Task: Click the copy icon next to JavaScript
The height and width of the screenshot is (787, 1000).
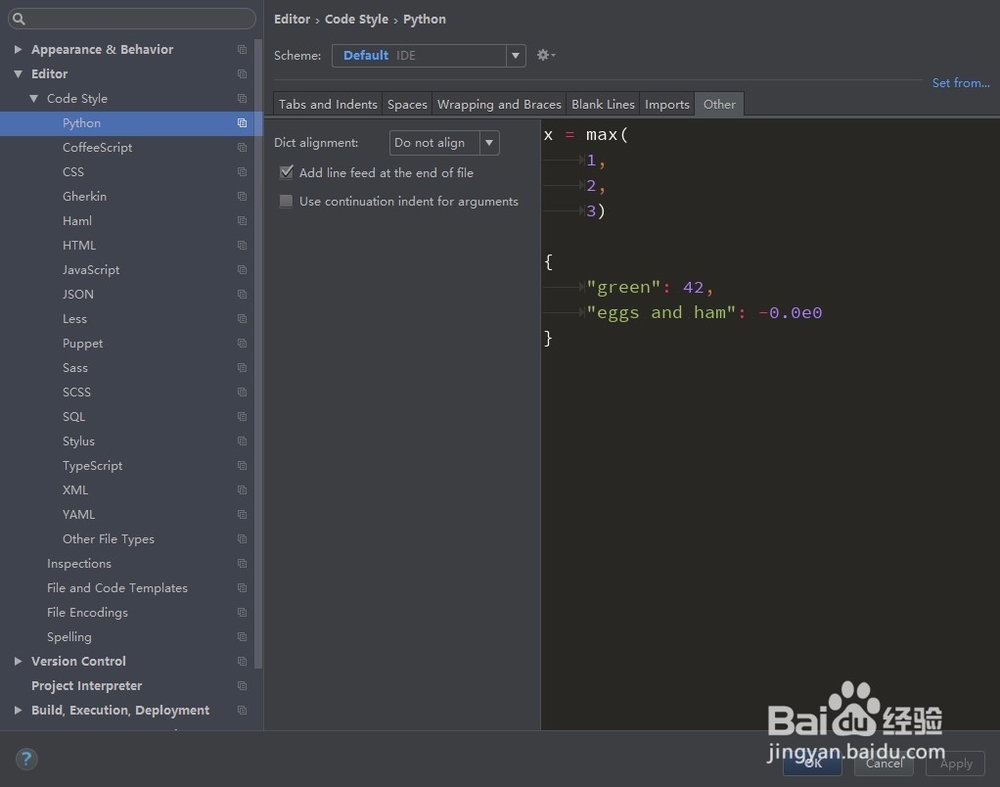Action: (242, 270)
